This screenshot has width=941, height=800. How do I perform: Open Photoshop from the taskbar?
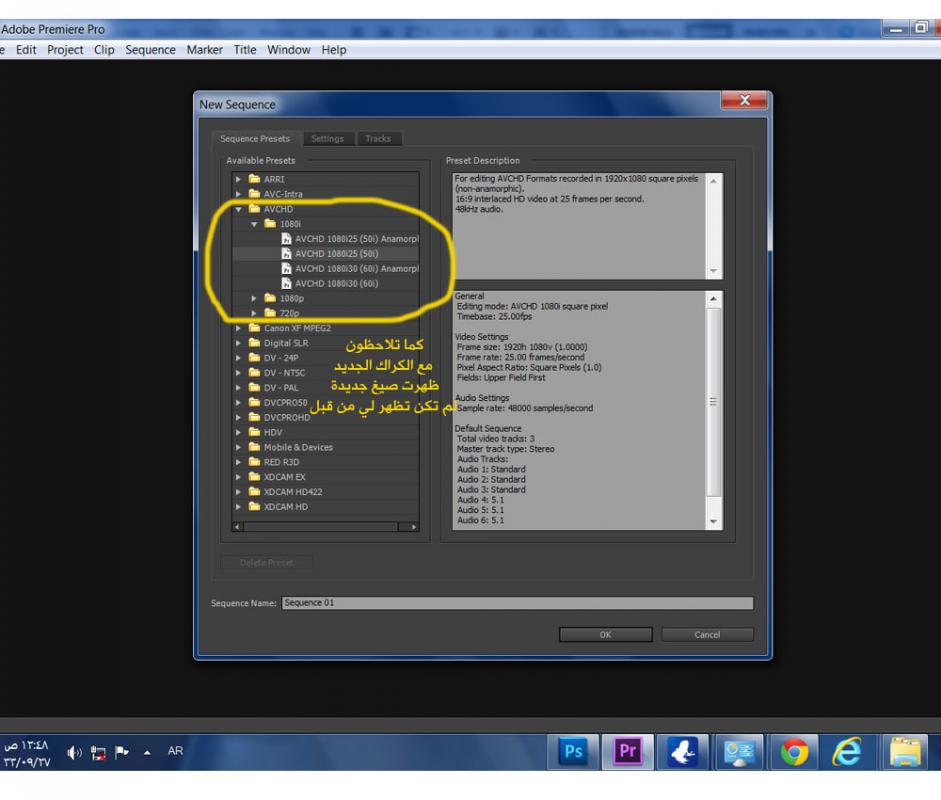click(x=573, y=751)
